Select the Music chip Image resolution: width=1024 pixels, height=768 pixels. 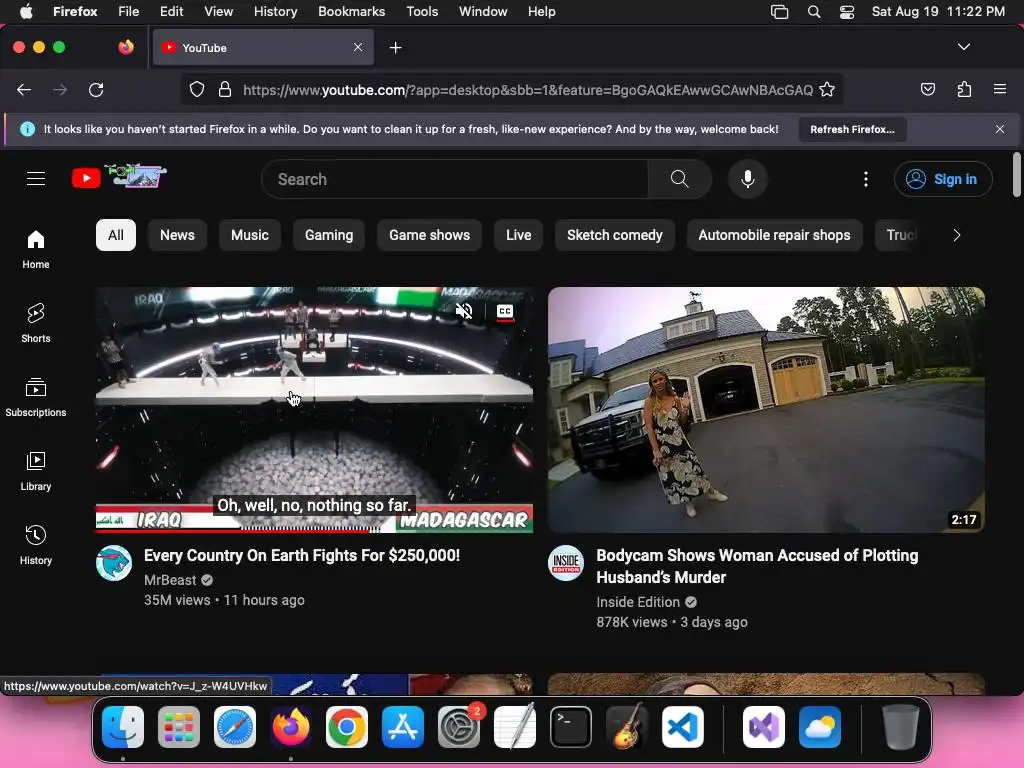(249, 235)
